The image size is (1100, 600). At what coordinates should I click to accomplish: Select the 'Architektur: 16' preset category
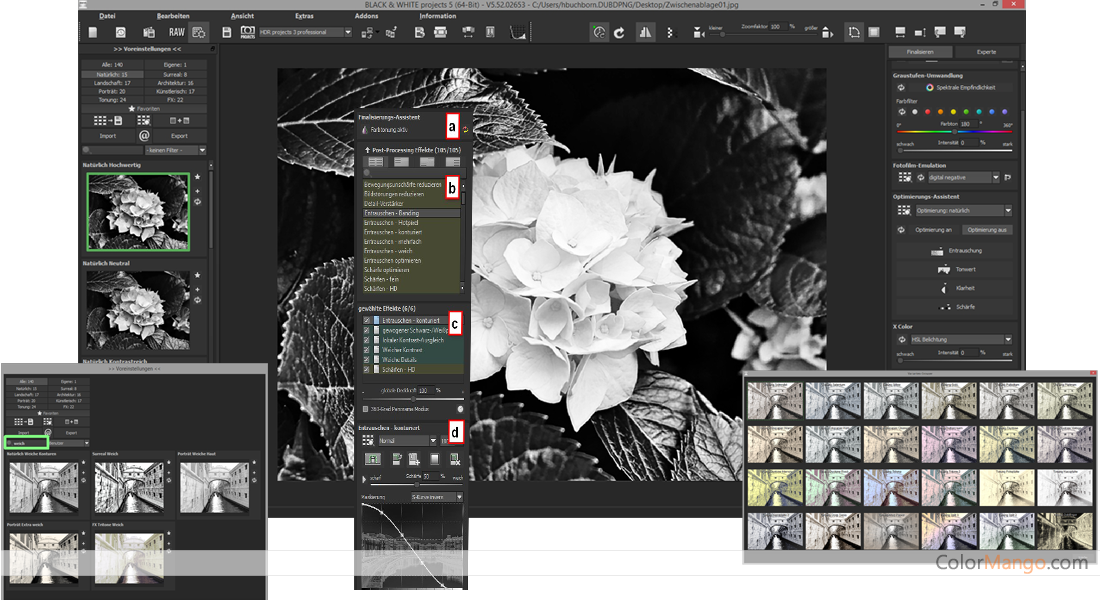[175, 83]
